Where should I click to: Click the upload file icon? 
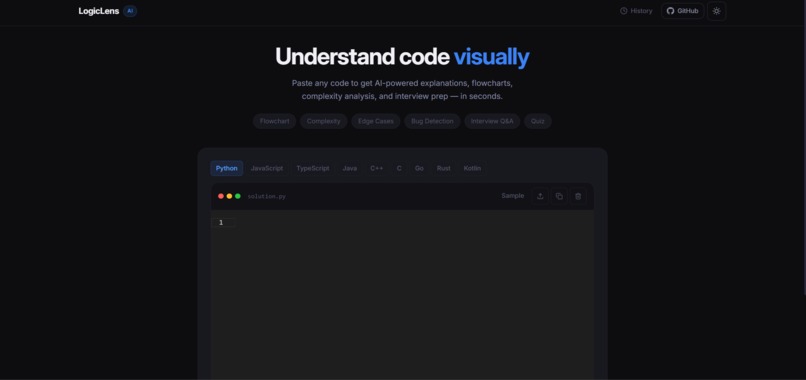(x=540, y=196)
